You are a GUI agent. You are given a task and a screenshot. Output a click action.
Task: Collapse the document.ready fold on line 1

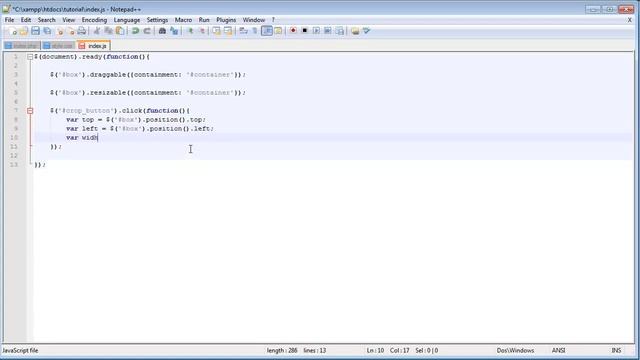coord(30,57)
